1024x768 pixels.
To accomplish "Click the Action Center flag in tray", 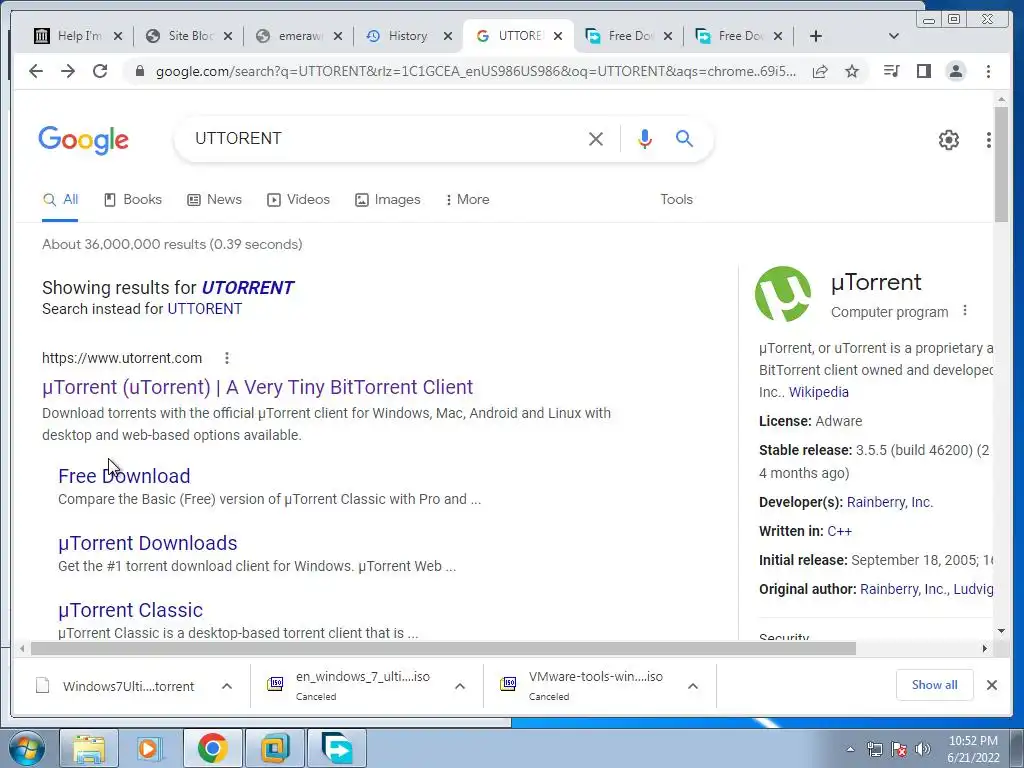I will (899, 749).
